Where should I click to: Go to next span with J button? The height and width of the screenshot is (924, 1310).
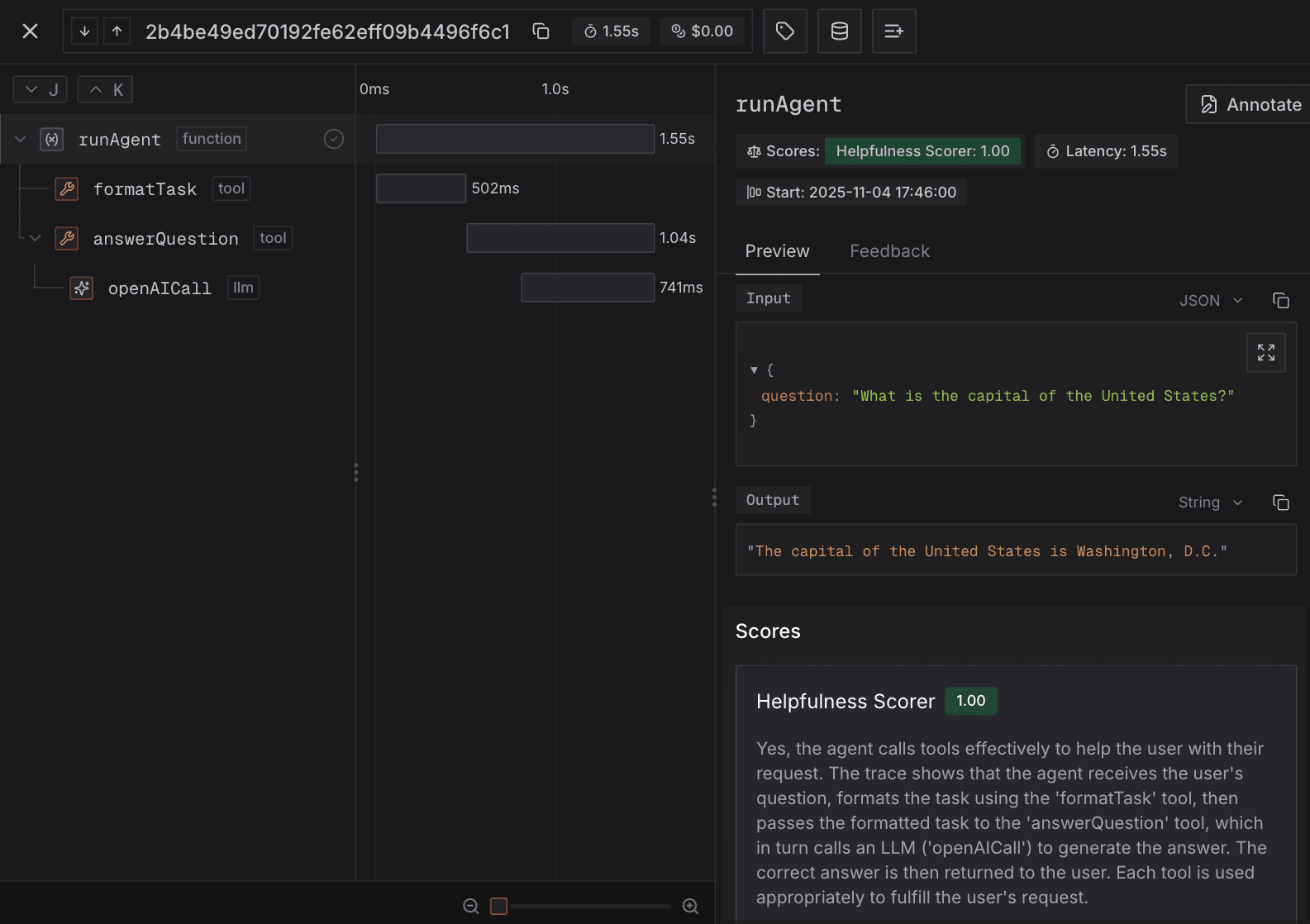tap(40, 89)
